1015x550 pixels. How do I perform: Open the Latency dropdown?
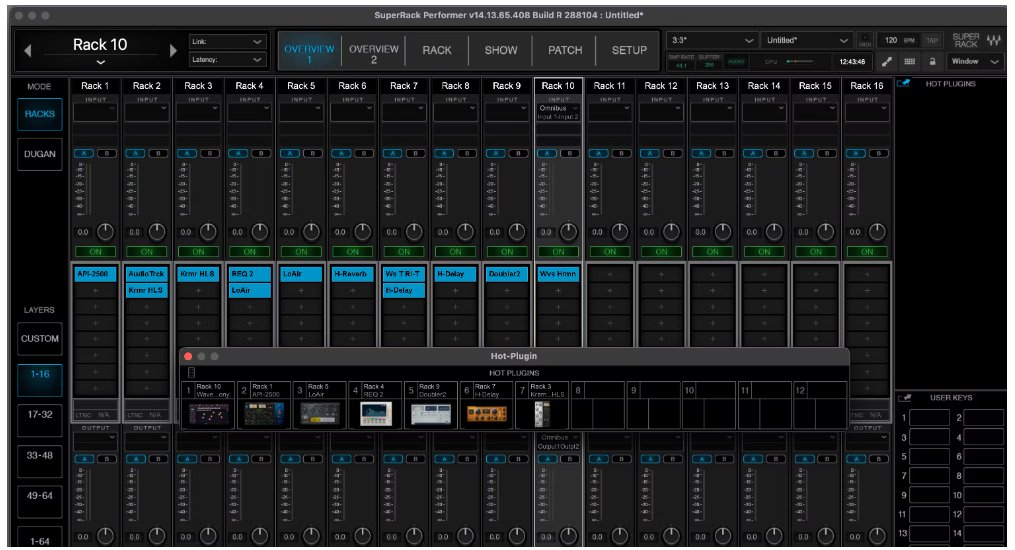click(228, 60)
